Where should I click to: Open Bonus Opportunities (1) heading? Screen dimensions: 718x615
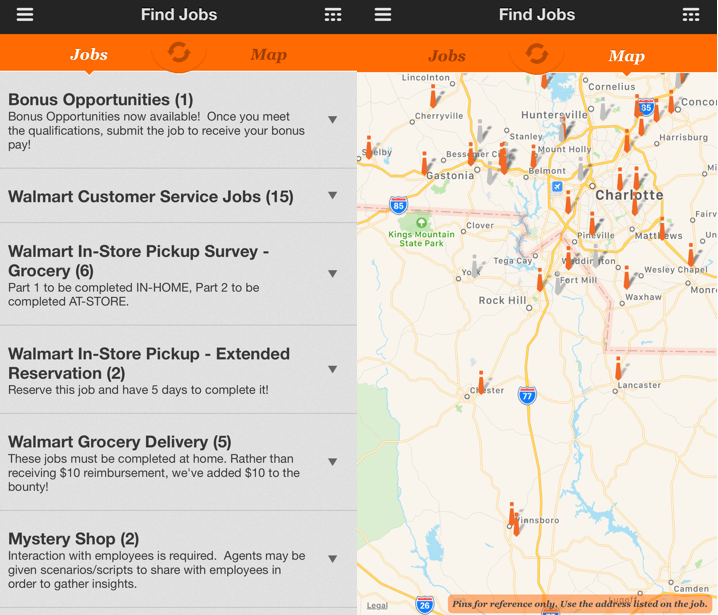[101, 99]
